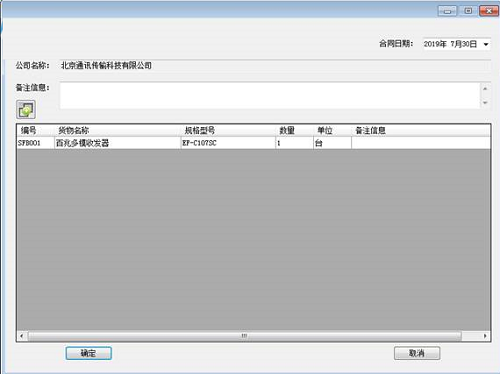Select the unit cell 台
This screenshot has width=500, height=374.
point(332,143)
